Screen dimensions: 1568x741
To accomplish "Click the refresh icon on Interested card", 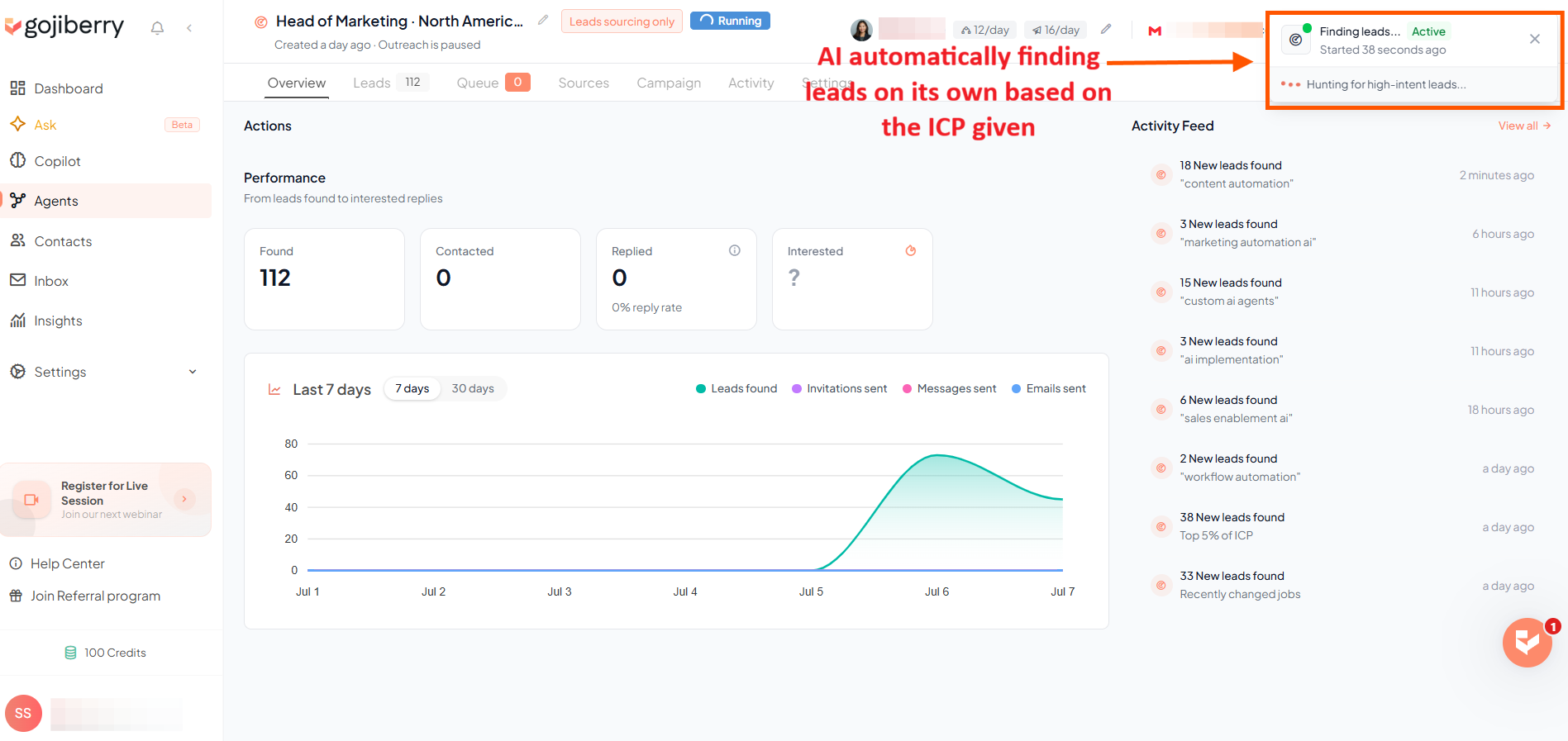I will coord(911,250).
